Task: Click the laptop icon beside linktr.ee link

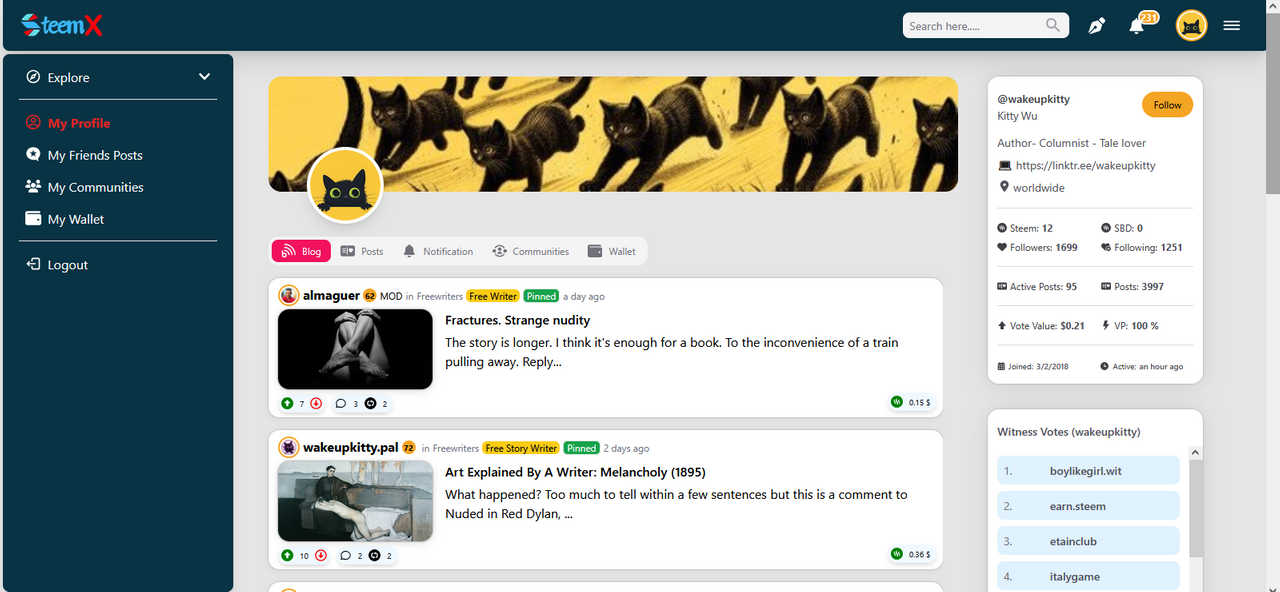Action: click(x=1005, y=165)
